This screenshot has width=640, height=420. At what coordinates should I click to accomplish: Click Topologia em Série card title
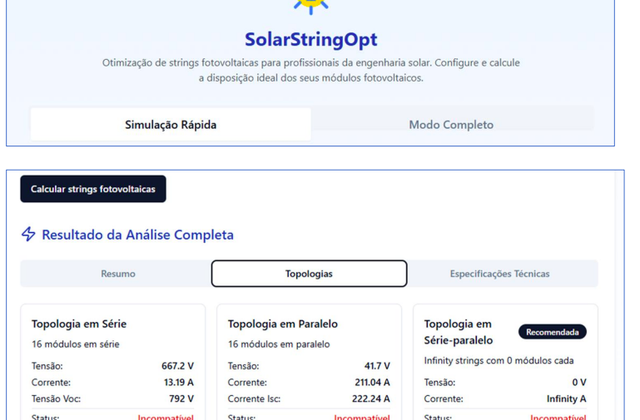79,324
